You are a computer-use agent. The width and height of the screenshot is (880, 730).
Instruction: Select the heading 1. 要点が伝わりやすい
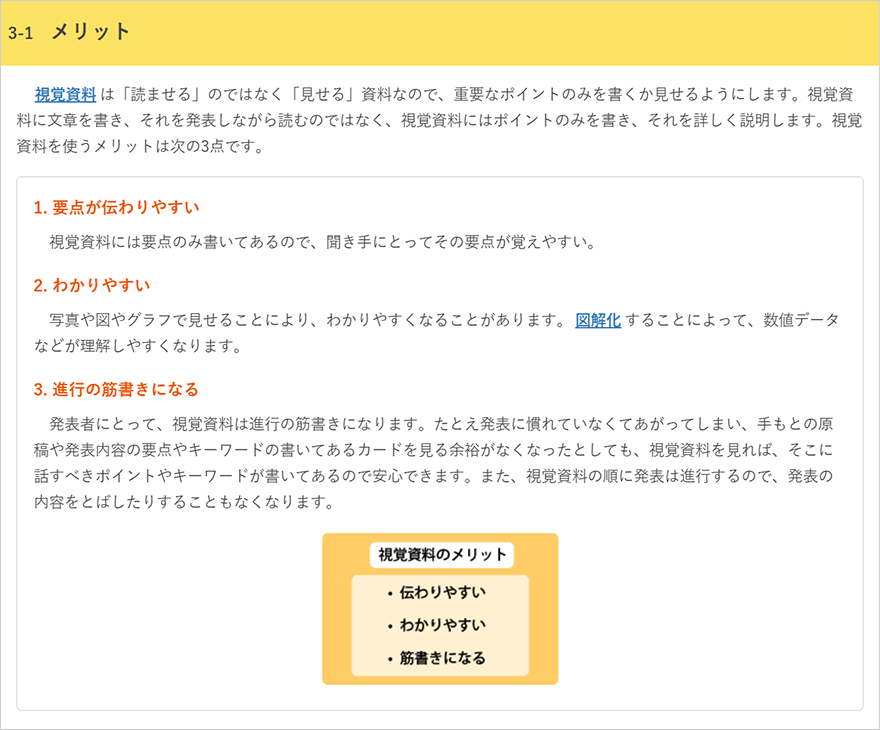coord(116,207)
